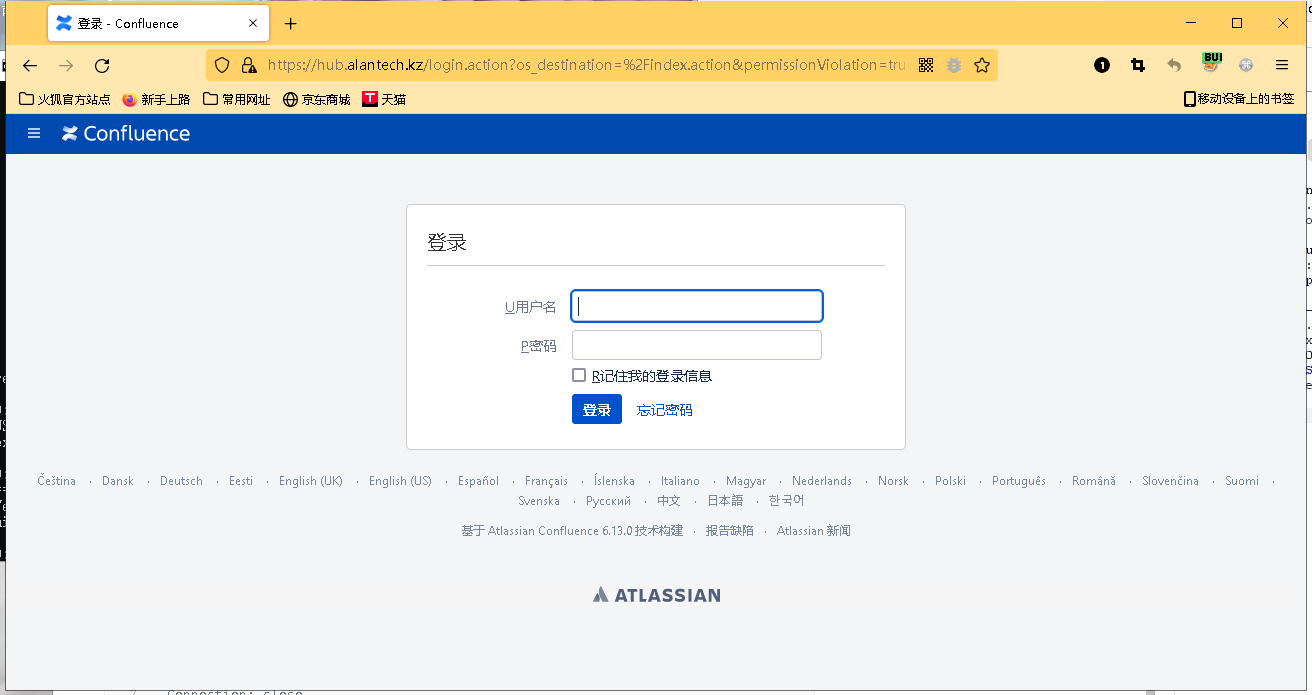
Task: Switch language to Italiano
Action: click(x=680, y=481)
